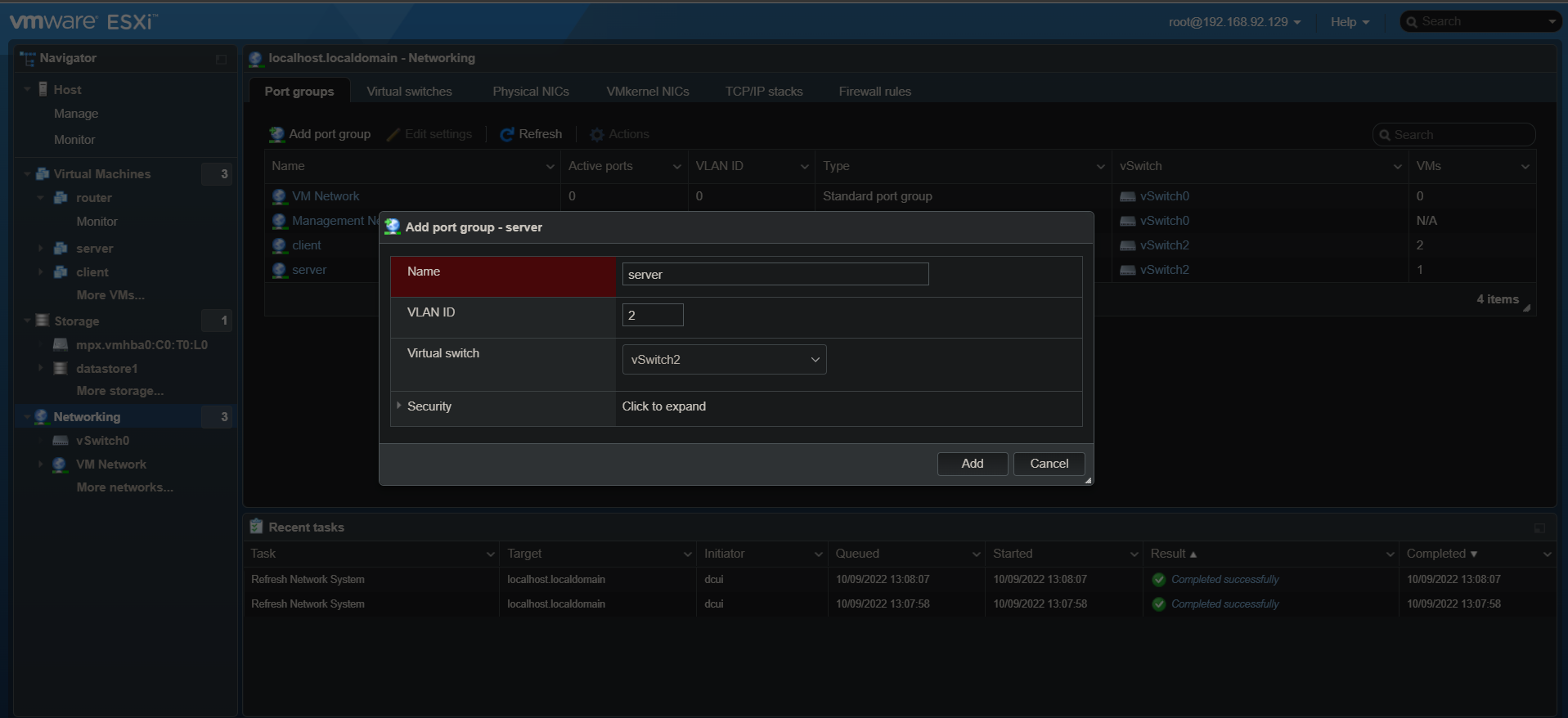This screenshot has width=1568, height=718.
Task: Open the Type column menu arrow
Action: pyautogui.click(x=1101, y=167)
